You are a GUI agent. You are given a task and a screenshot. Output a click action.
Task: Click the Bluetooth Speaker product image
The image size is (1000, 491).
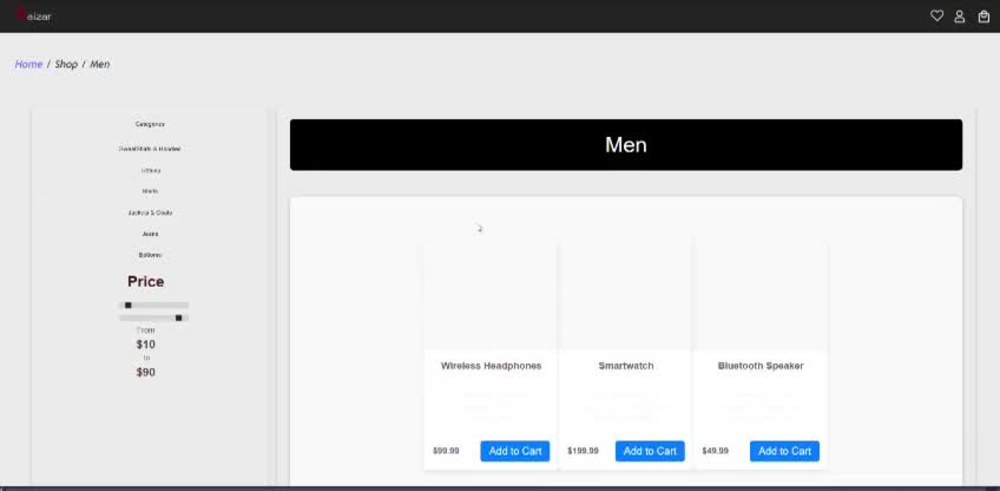point(760,295)
